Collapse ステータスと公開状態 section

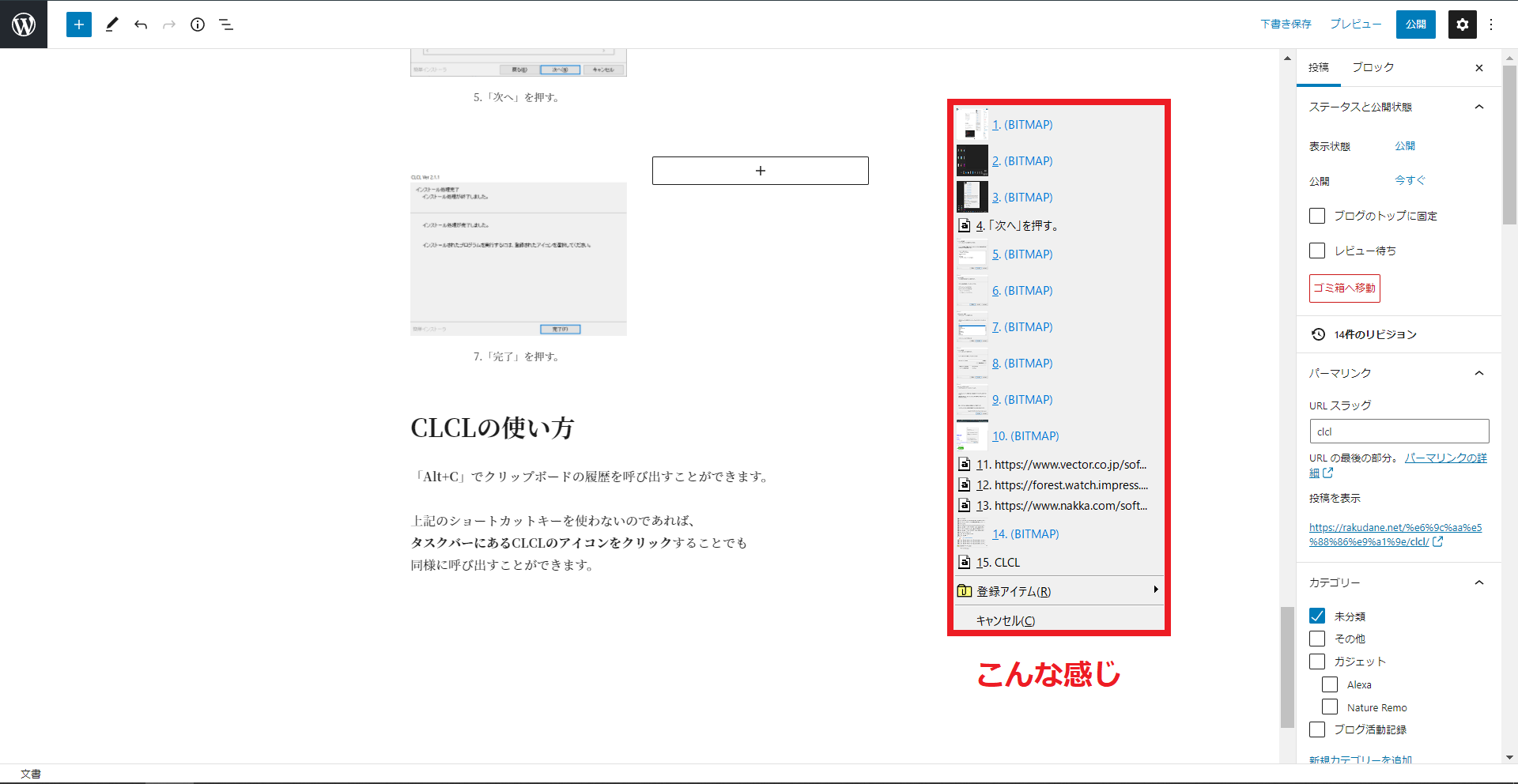click(1399, 107)
